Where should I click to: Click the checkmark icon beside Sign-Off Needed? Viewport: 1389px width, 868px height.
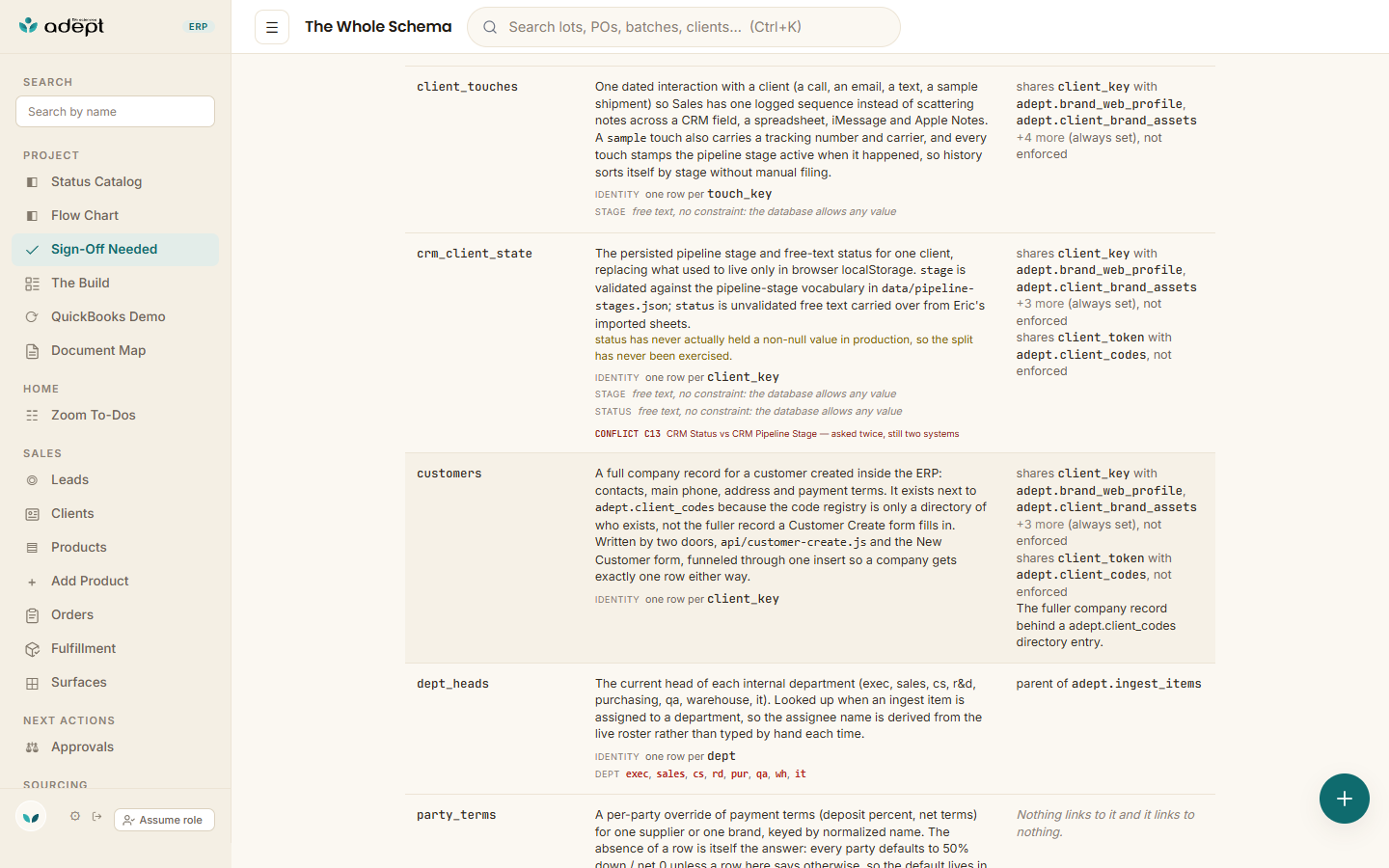[x=32, y=250]
